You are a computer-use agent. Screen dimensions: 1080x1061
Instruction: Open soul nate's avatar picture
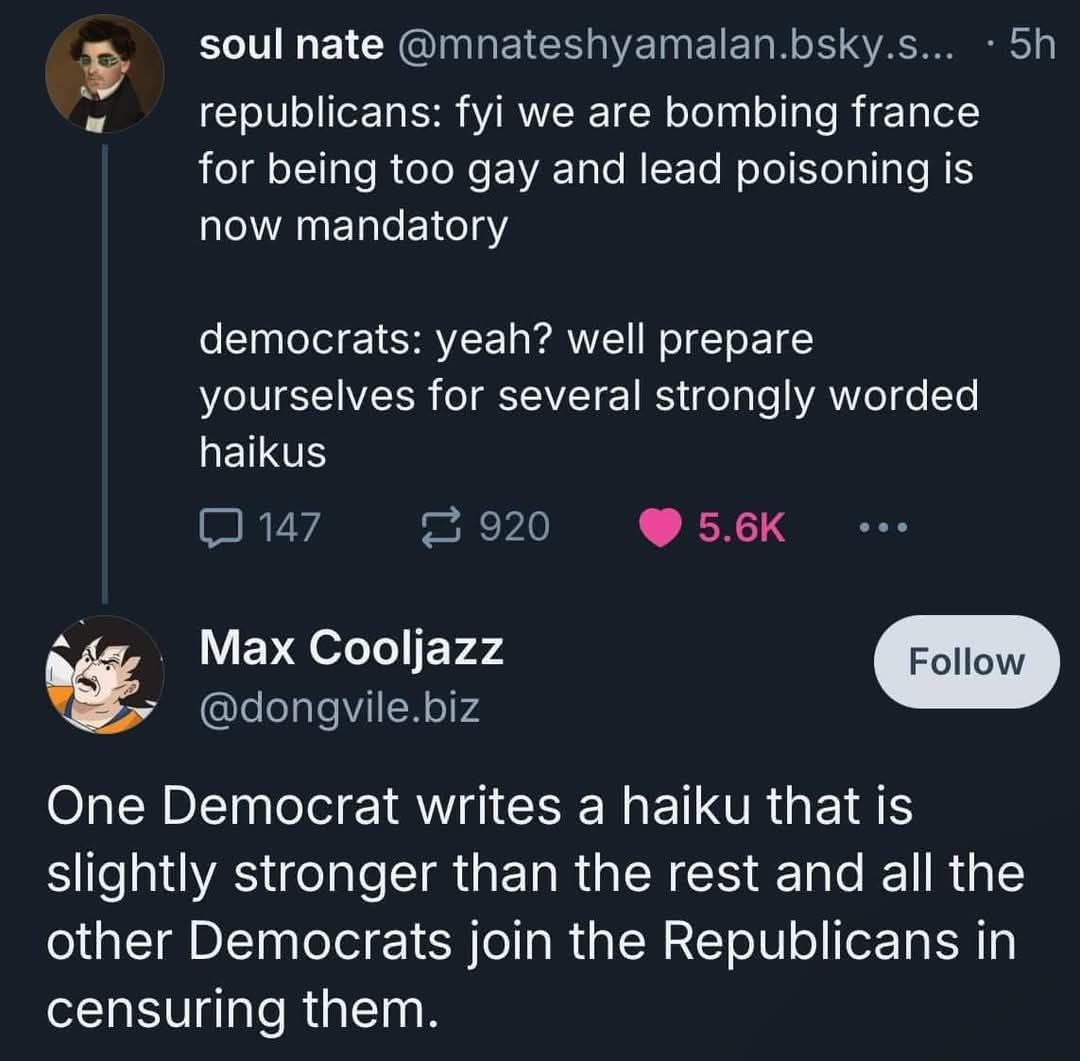105,73
